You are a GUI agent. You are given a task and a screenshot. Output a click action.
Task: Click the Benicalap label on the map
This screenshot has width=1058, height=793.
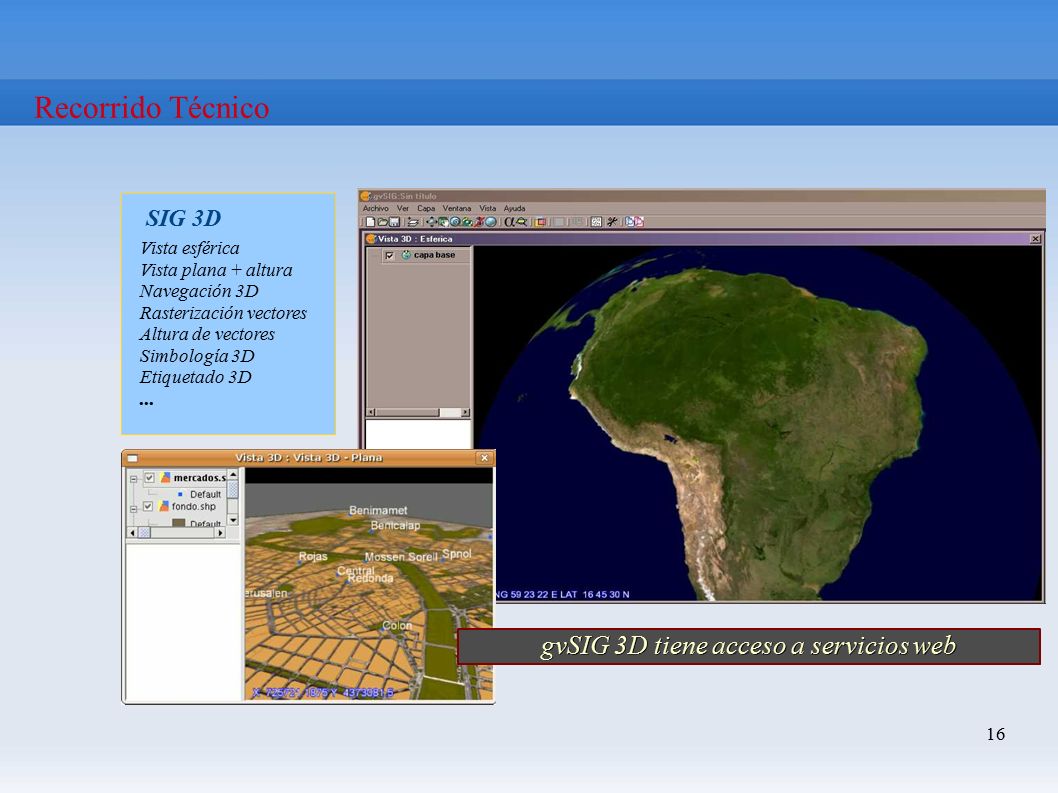pyautogui.click(x=395, y=525)
